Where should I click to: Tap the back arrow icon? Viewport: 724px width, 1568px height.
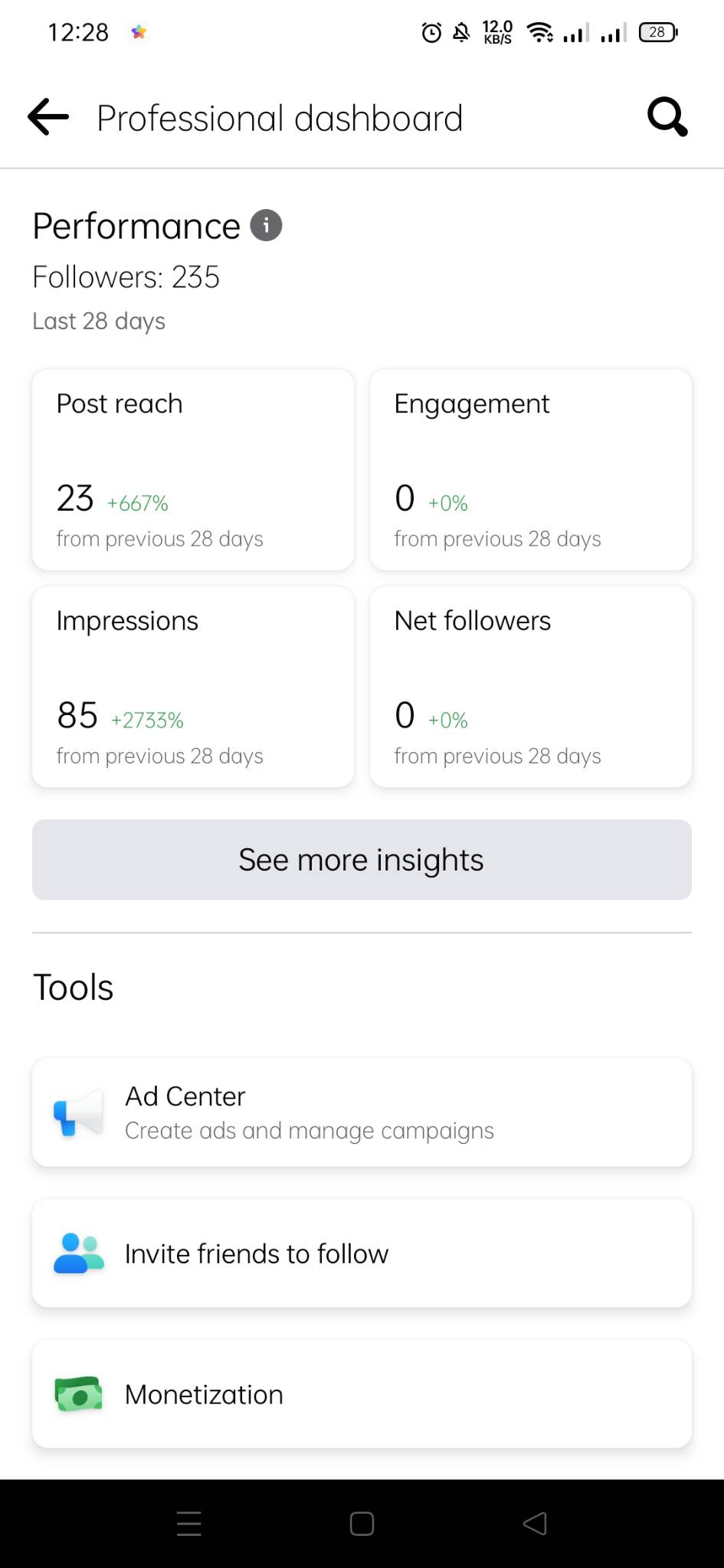48,117
